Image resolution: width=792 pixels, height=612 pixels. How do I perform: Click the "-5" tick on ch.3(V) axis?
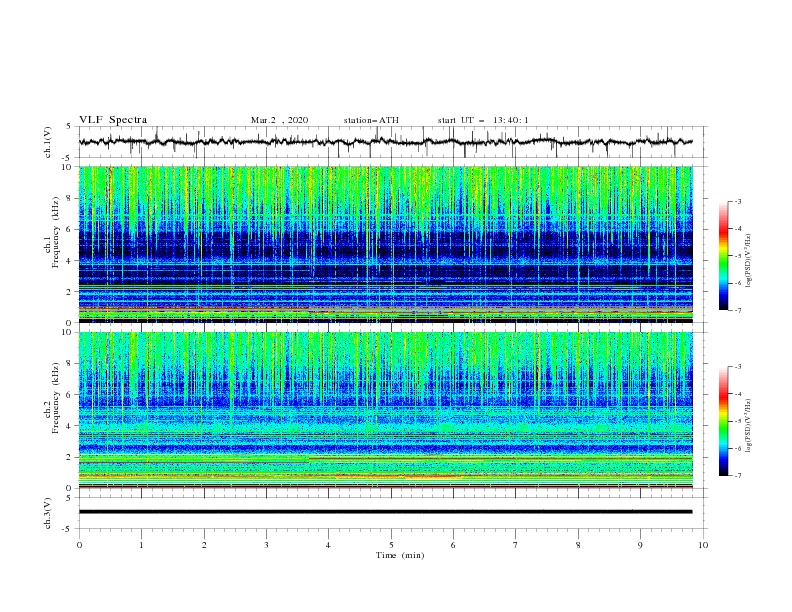coord(68,529)
